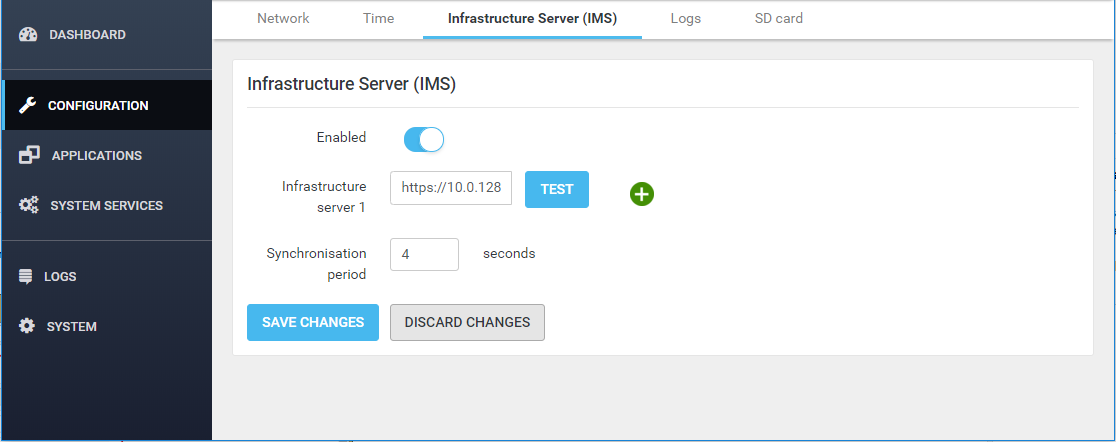Viewport: 1116px width, 442px height.
Task: Toggle the IMS Enabled switch
Action: [x=423, y=139]
